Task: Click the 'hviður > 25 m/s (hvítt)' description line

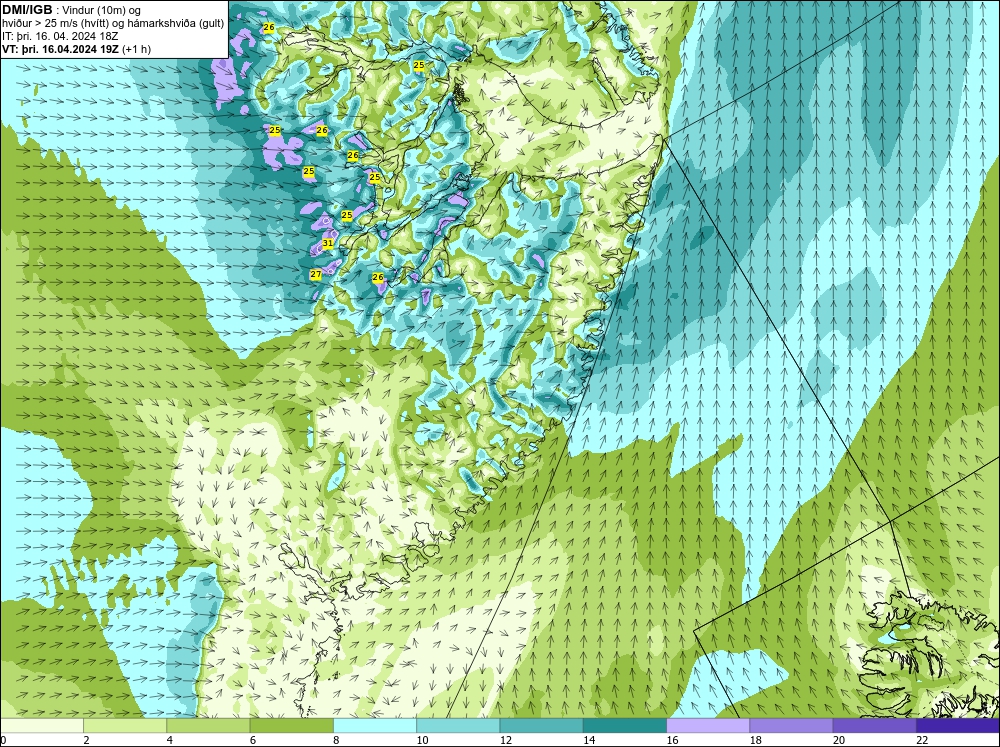Action: 113,24
